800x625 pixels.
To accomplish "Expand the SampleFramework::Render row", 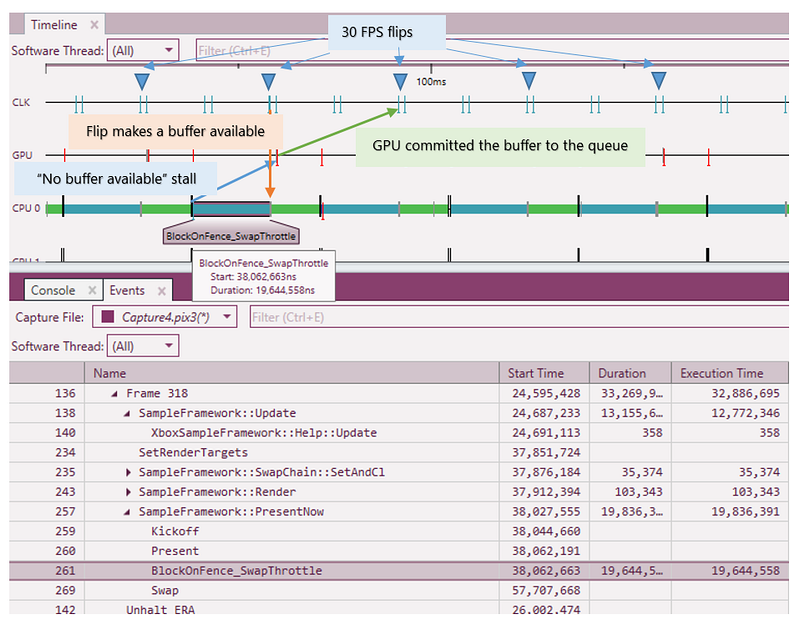I will tap(128, 492).
